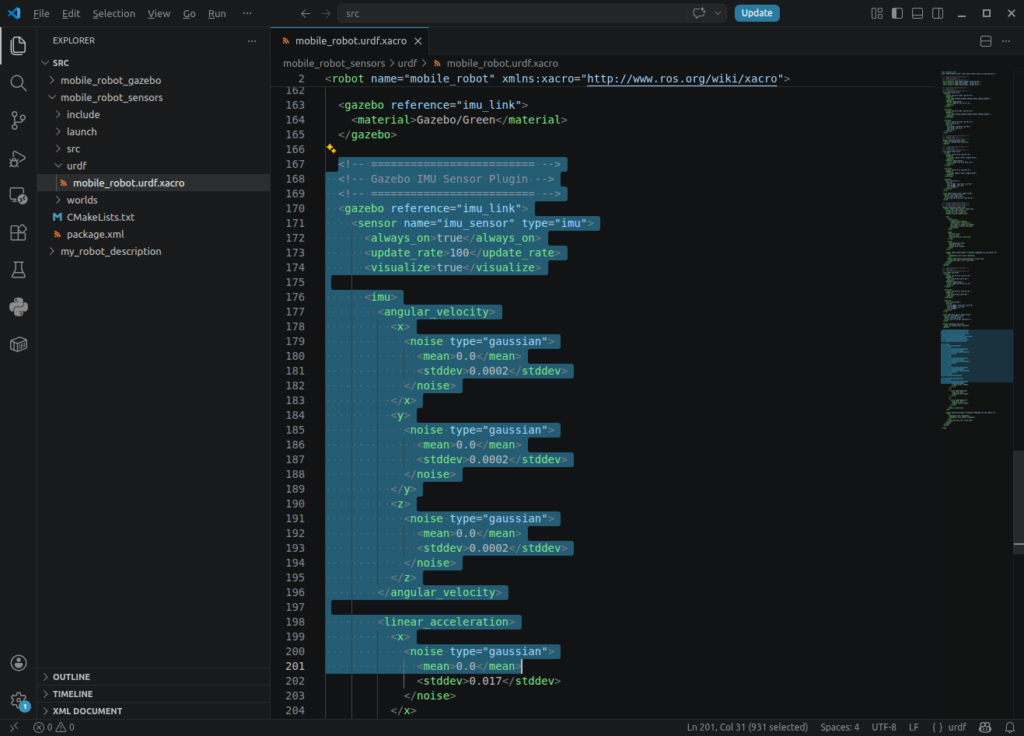Open the Run menu

[217, 13]
